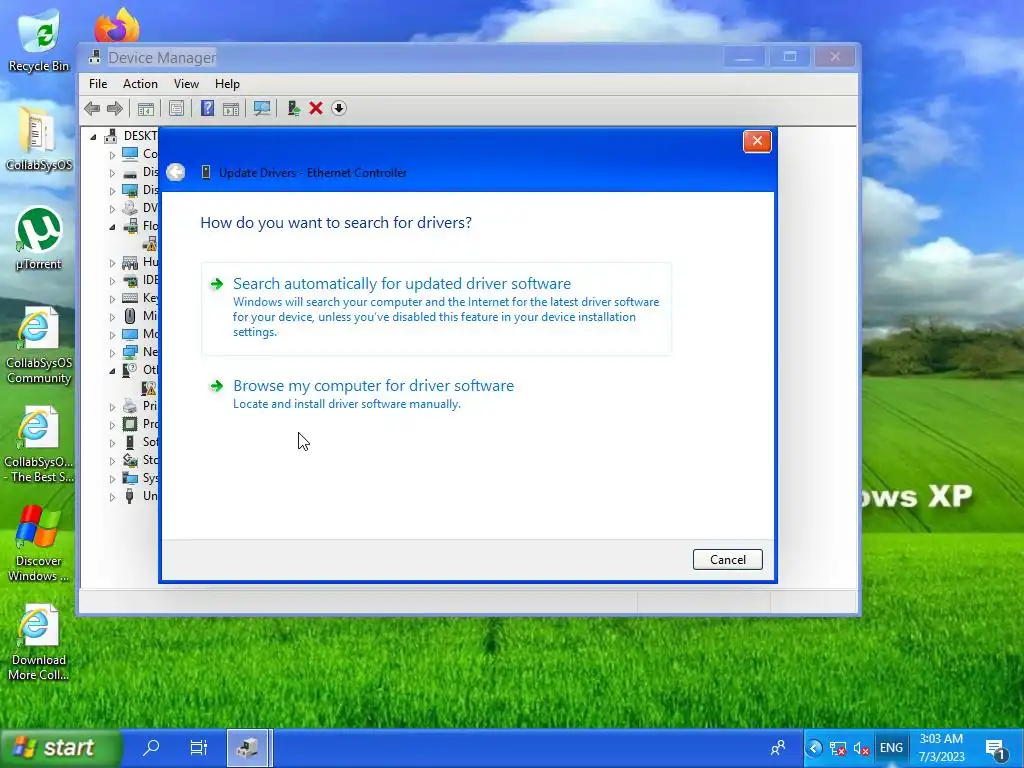Click the red X Uninstall device icon
The height and width of the screenshot is (768, 1024).
(316, 108)
